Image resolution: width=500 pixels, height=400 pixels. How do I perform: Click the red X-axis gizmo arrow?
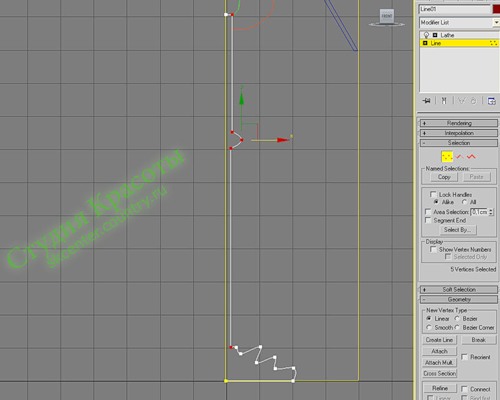click(282, 140)
